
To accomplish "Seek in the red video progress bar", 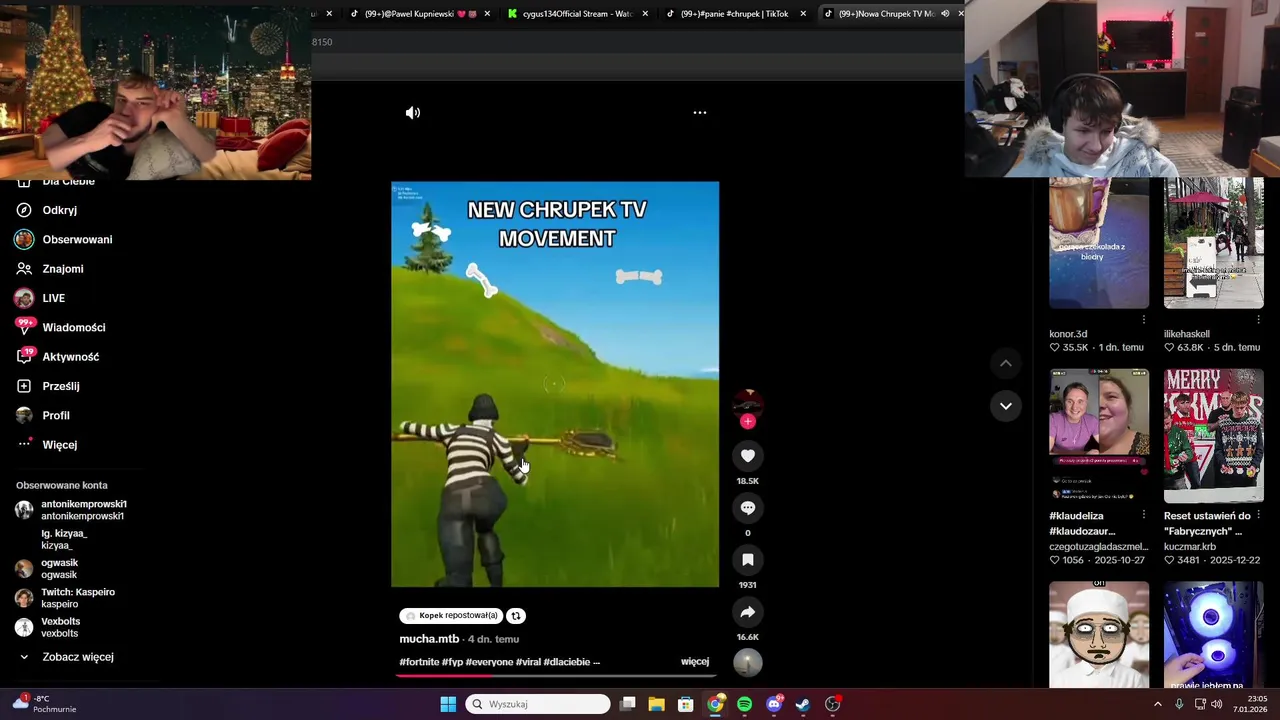I will coord(555,675).
